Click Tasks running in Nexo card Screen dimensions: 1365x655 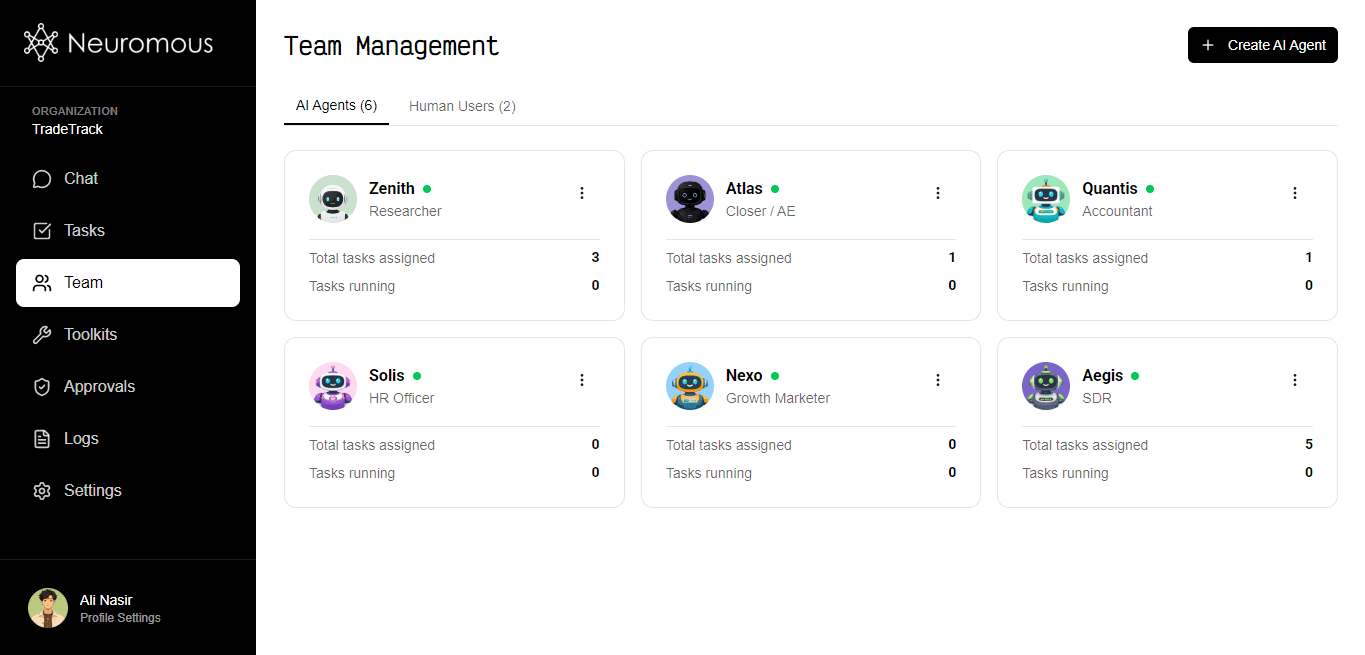pos(709,473)
